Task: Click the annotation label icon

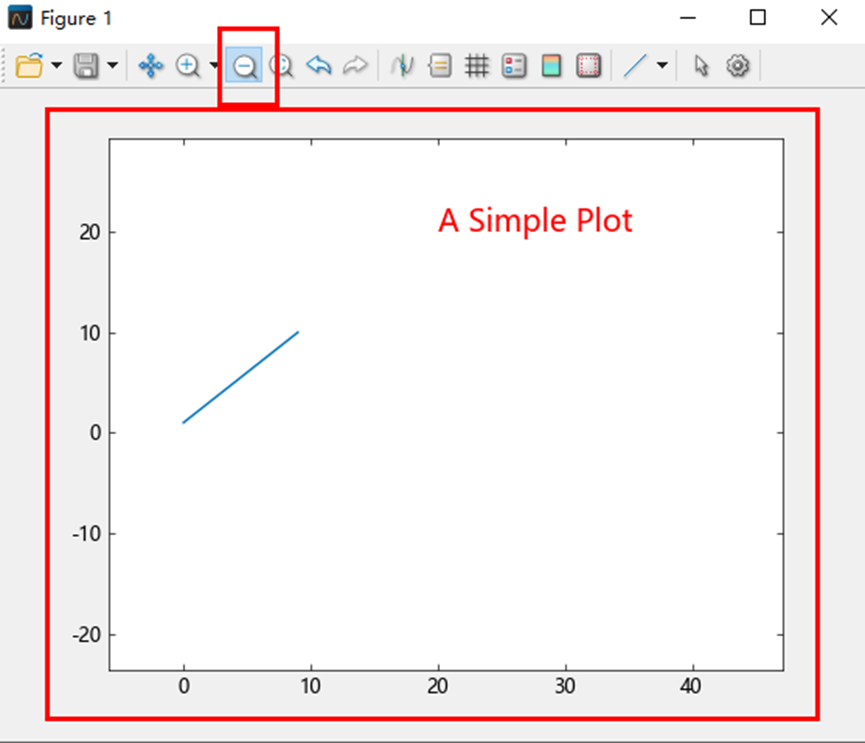Action: coord(440,66)
